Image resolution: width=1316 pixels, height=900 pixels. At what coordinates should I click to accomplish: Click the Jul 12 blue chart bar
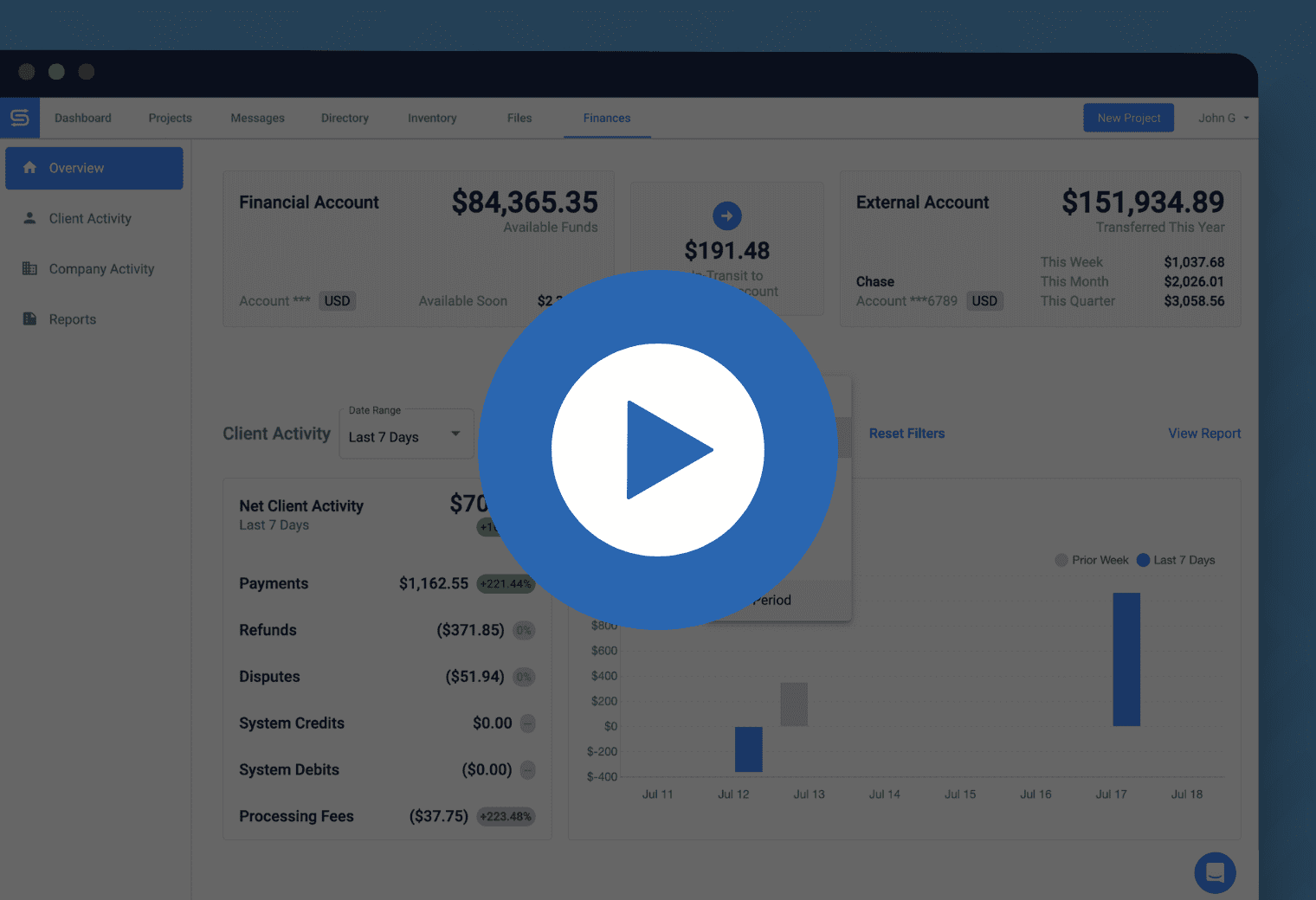point(749,749)
